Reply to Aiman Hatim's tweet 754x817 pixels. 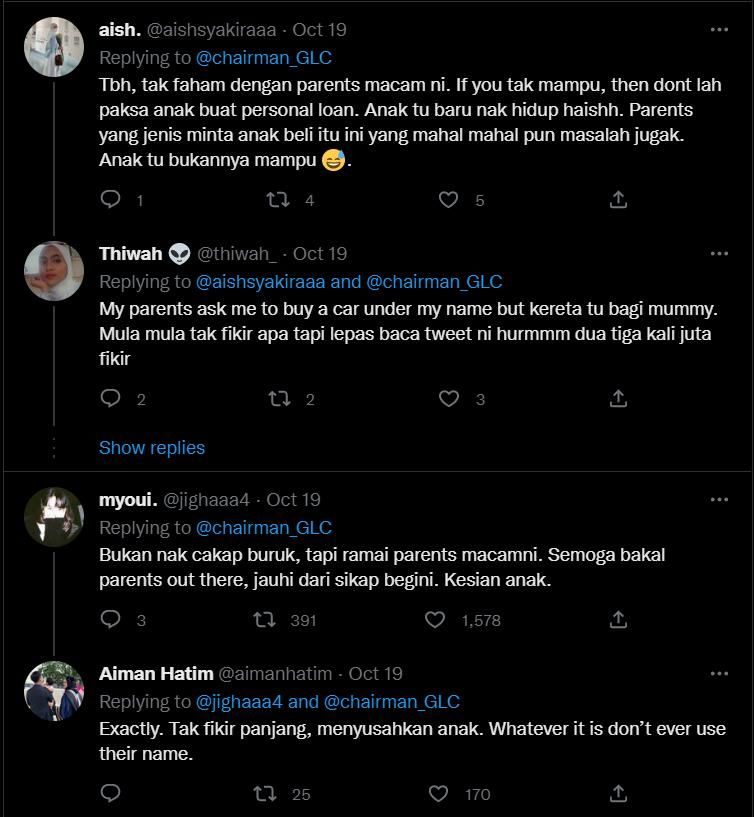pos(110,793)
